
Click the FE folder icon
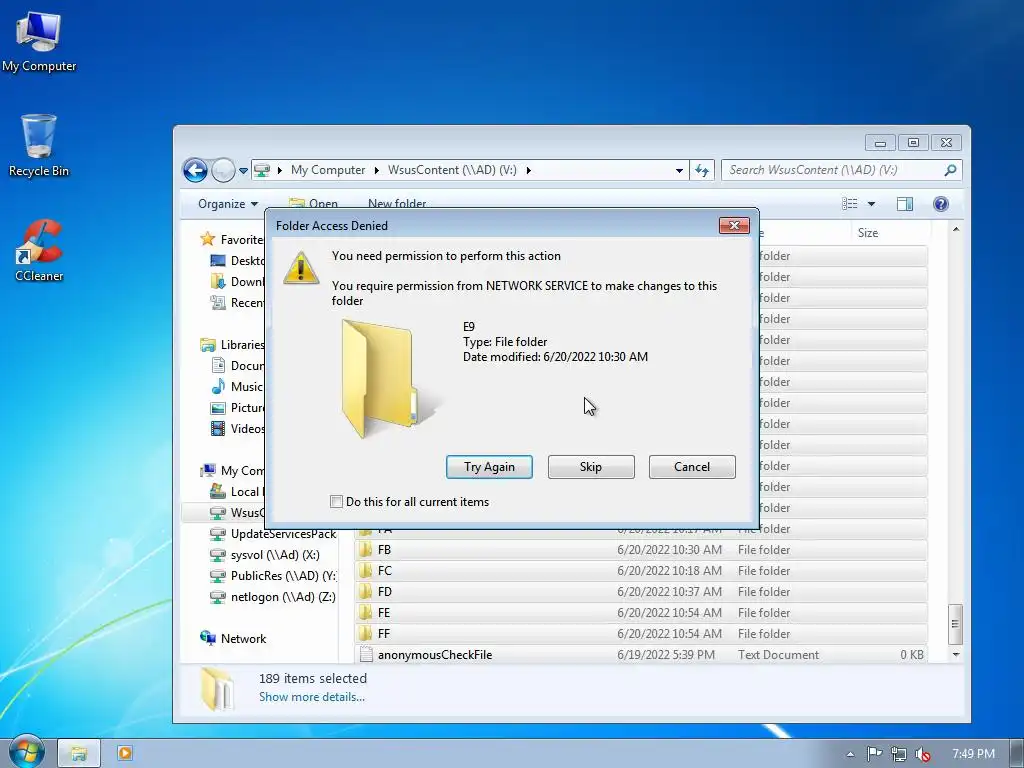click(x=366, y=613)
